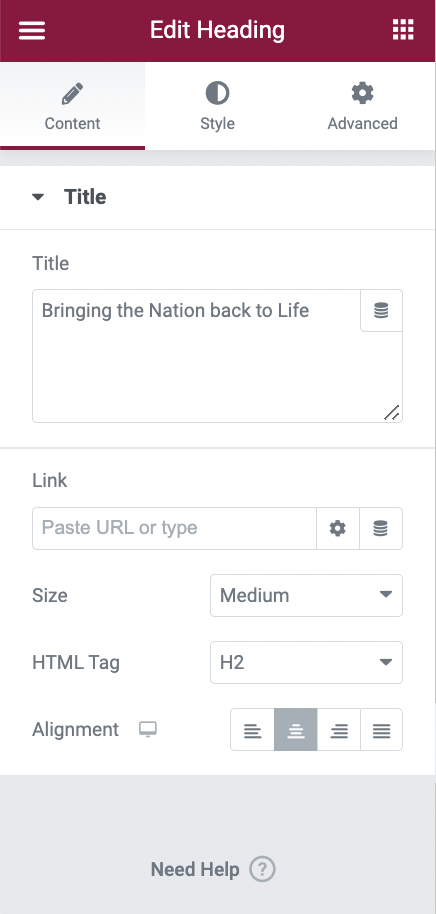Align heading to the left
Screen dimensions: 436x914
pyautogui.click(x=252, y=730)
